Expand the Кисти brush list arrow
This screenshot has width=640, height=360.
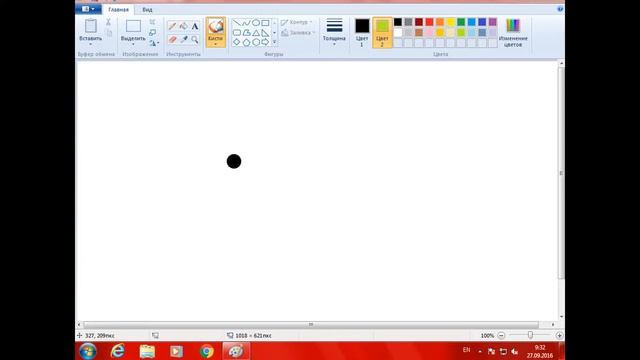tap(216, 44)
